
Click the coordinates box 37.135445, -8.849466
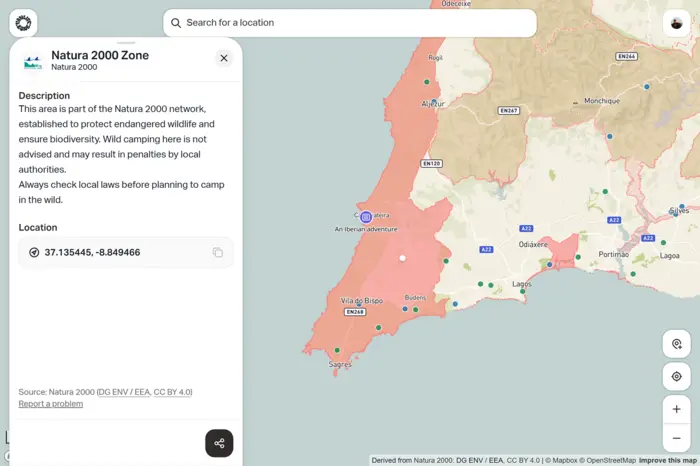[126, 253]
